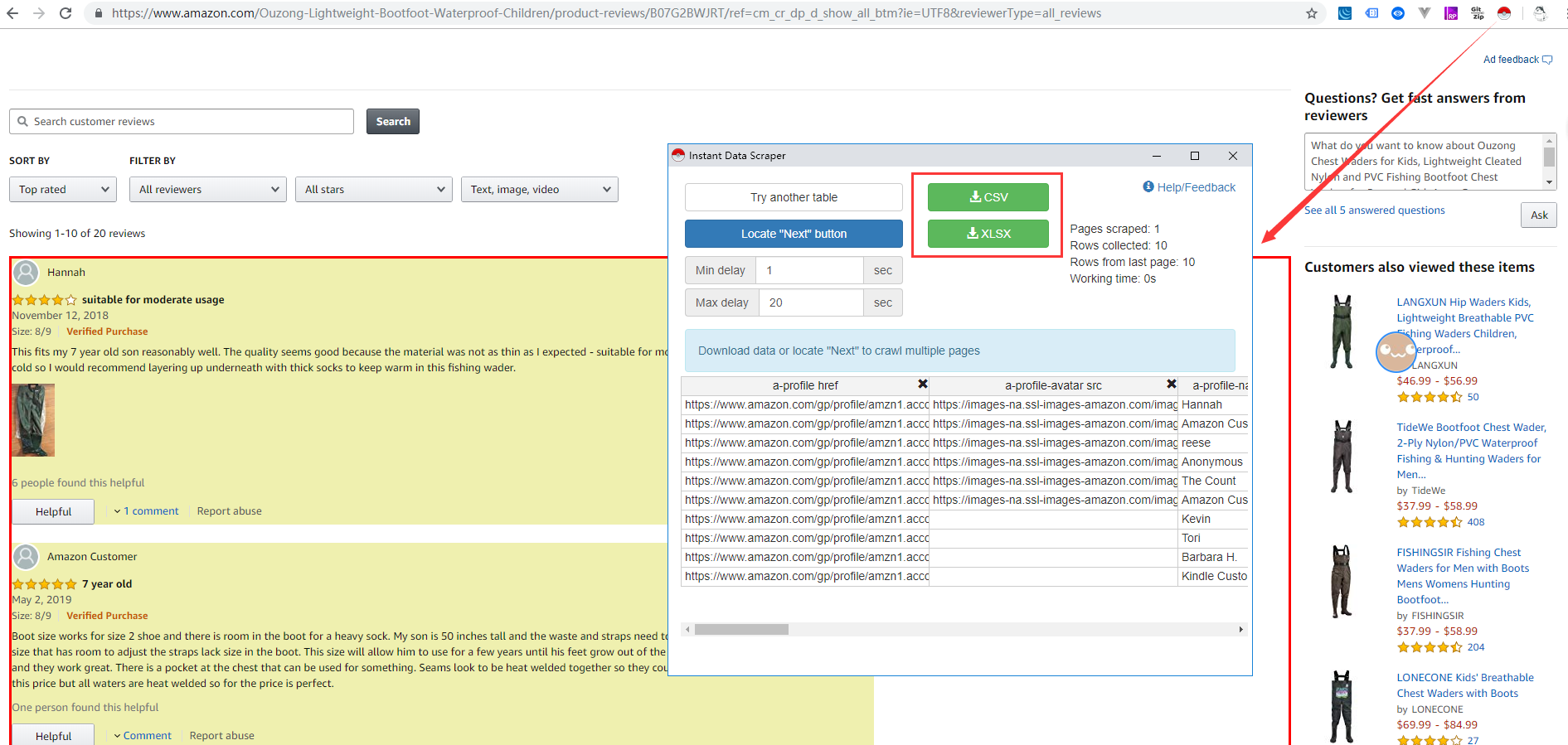Open FISHINGSIR Fishing Chest Waders link

[1463, 576]
